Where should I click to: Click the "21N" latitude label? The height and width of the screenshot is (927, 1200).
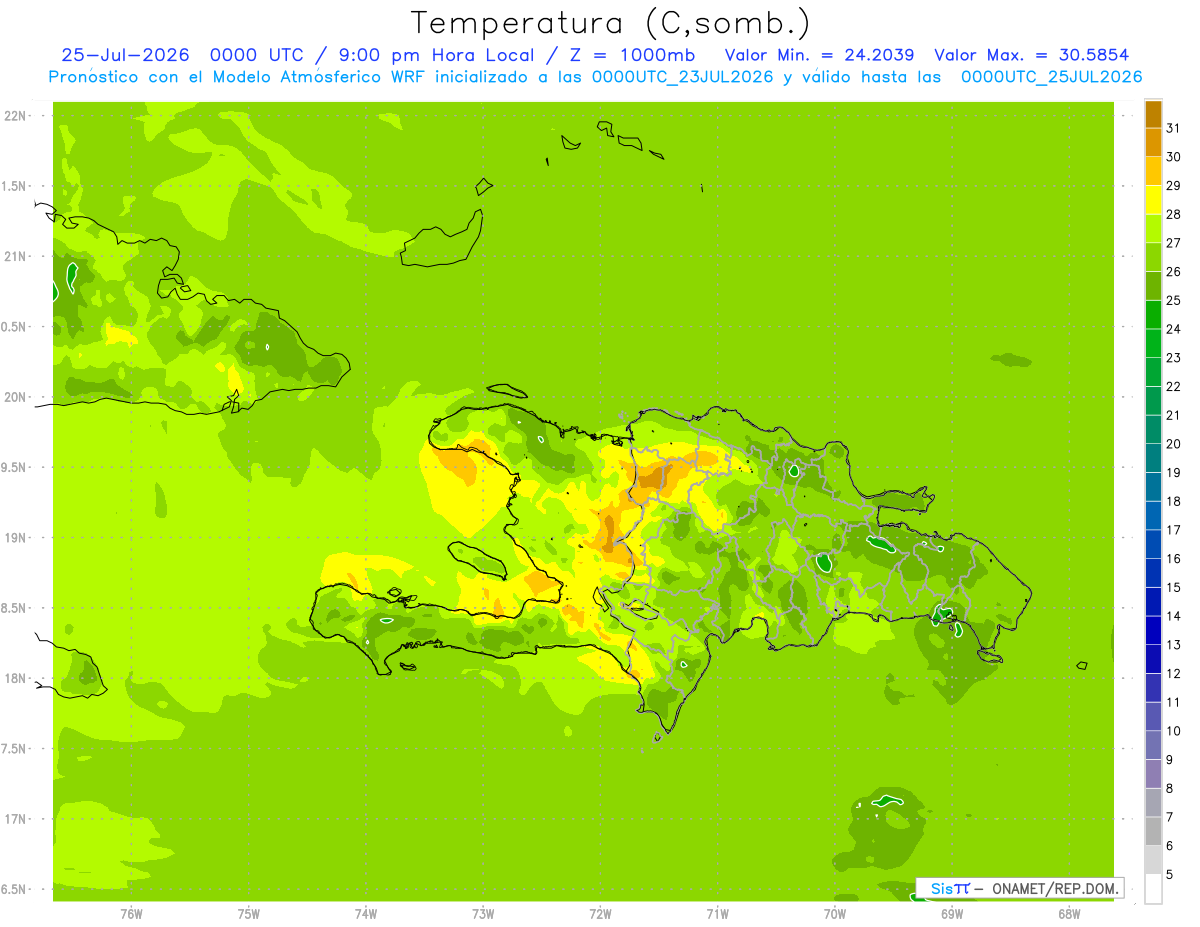coord(16,256)
